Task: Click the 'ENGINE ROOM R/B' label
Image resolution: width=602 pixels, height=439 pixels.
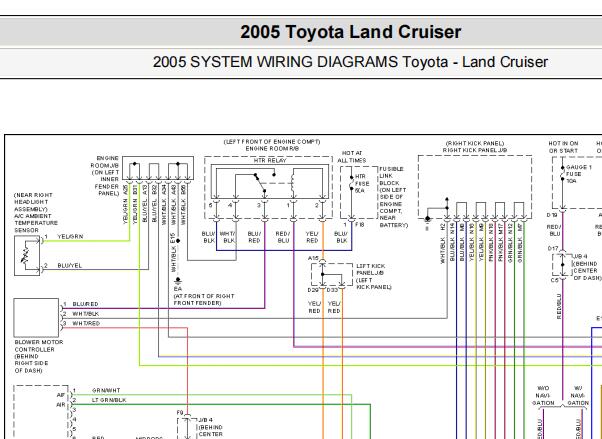Action: click(x=272, y=149)
